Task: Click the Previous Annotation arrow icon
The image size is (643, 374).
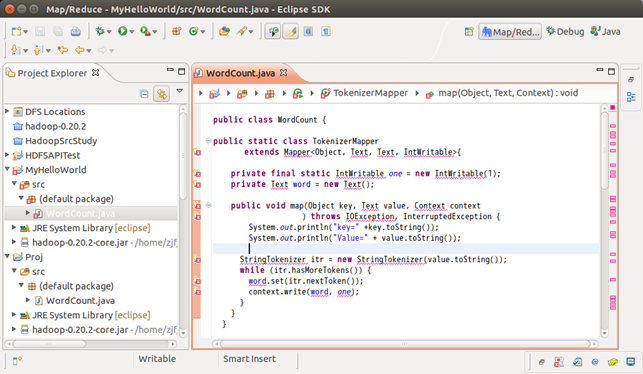Action: 38,50
